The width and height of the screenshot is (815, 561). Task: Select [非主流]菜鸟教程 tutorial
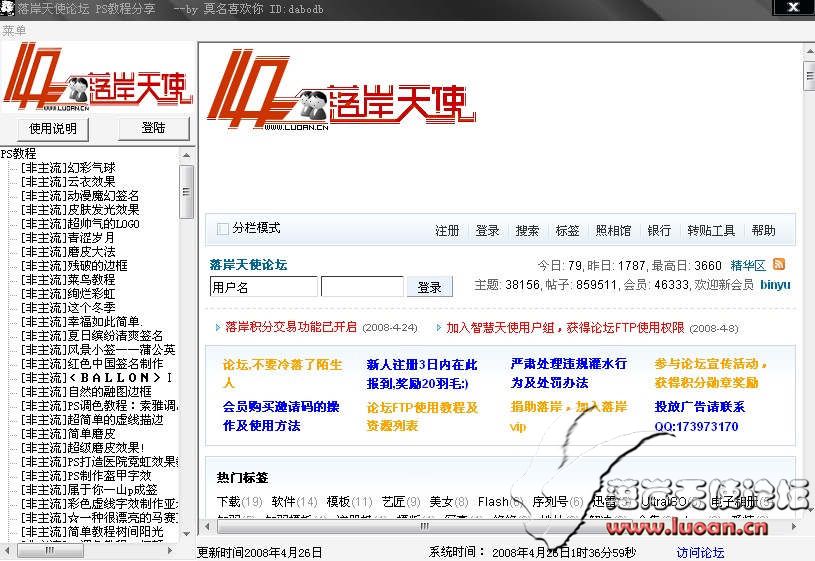pyautogui.click(x=68, y=280)
